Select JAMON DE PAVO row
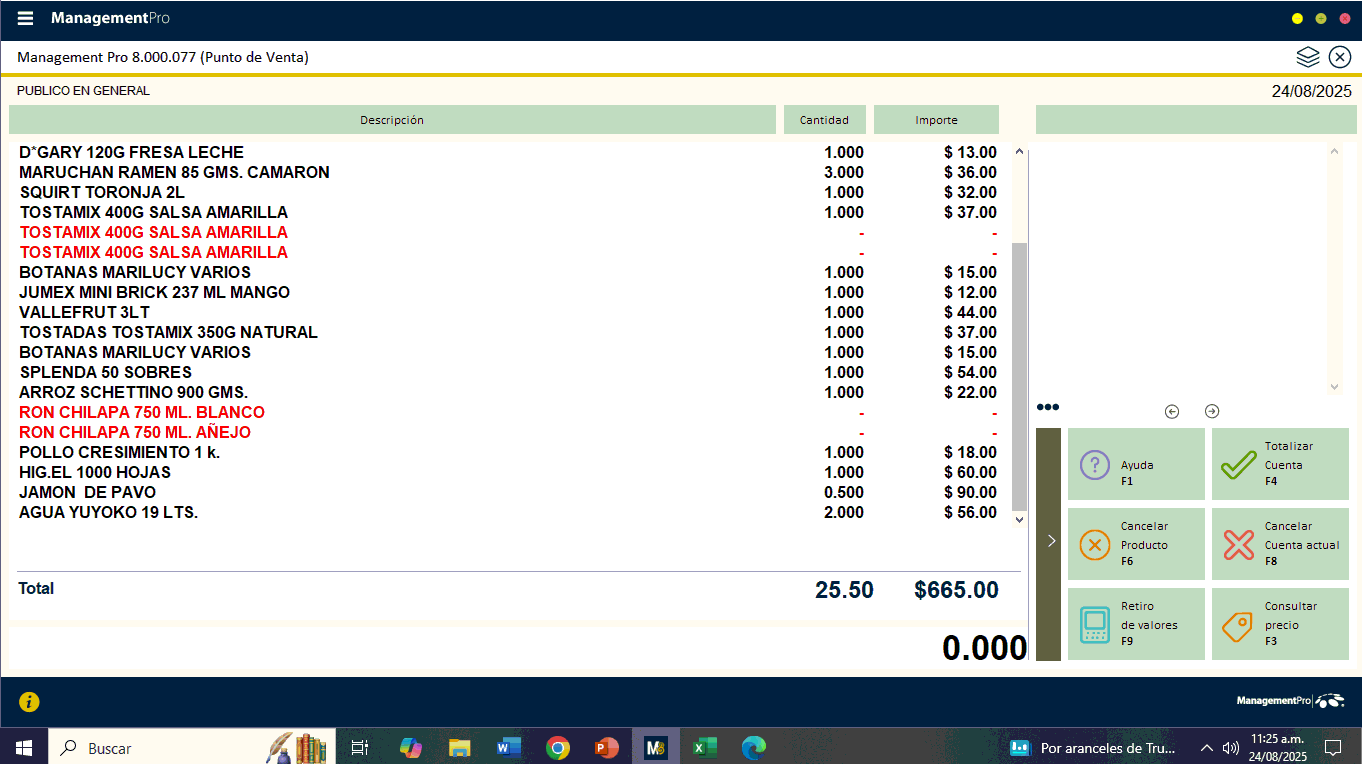 508,492
